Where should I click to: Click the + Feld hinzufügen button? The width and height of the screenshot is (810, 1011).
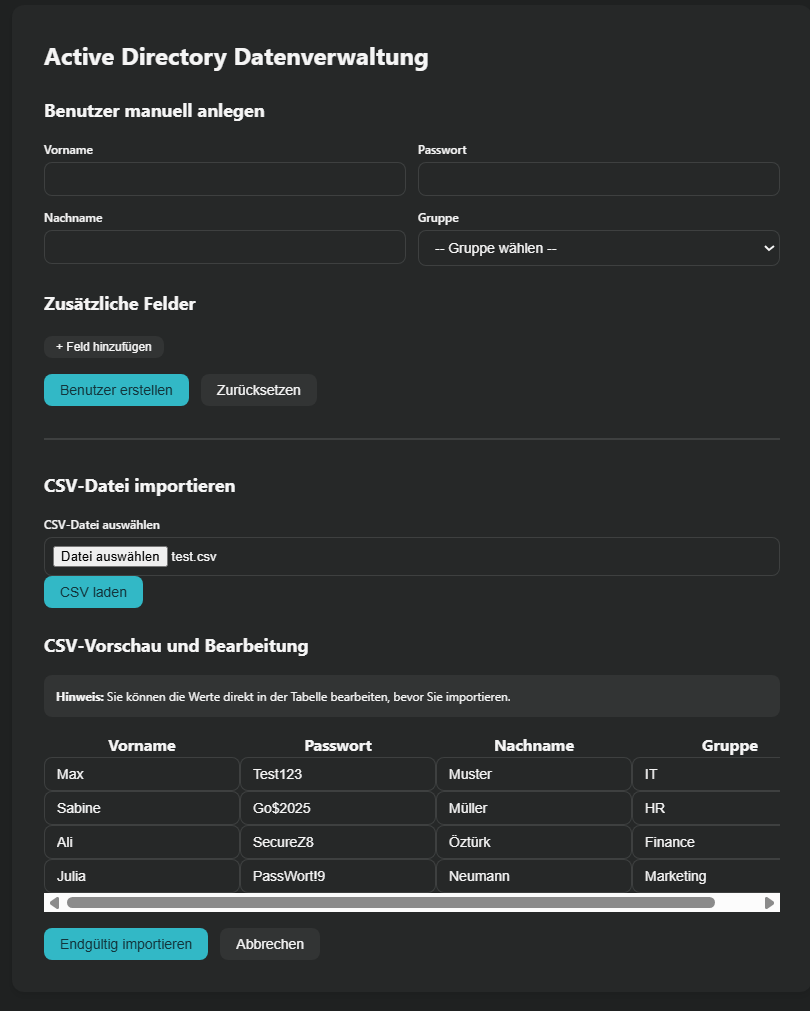click(x=104, y=347)
